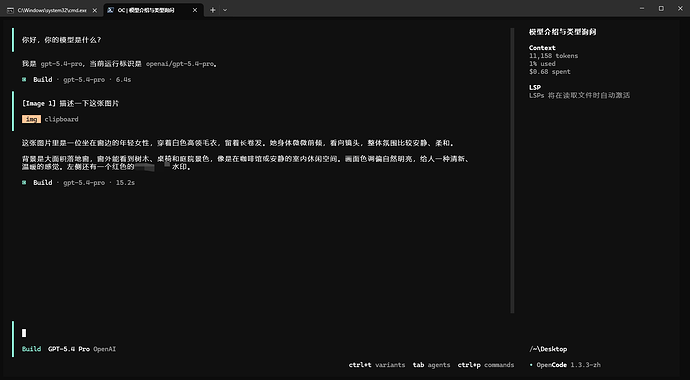Viewport: 690px width, 380px height.
Task: Click the sidebar title 模型介绍与类型询问
Action: [563, 32]
